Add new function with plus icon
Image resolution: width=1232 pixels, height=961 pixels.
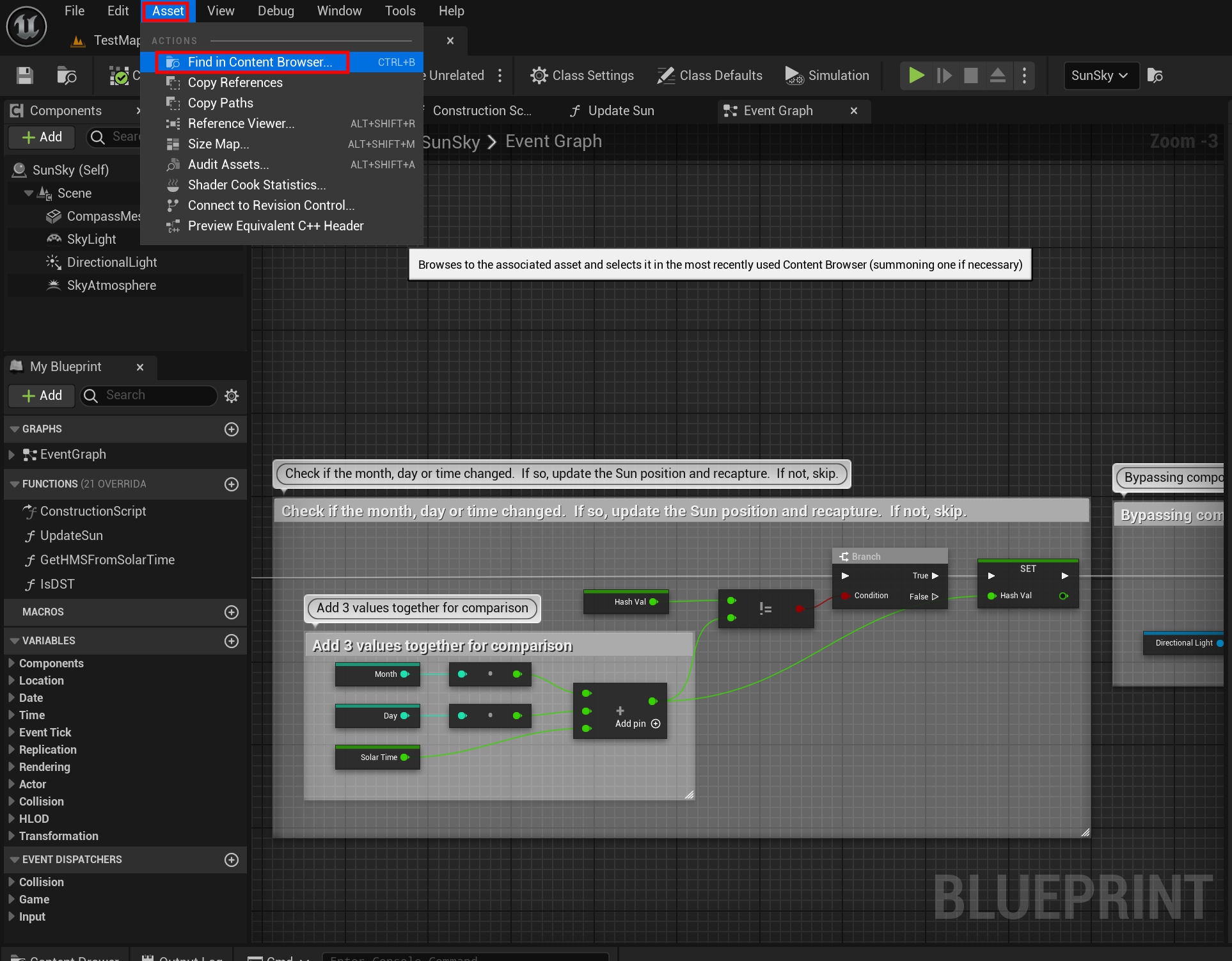pos(232,484)
